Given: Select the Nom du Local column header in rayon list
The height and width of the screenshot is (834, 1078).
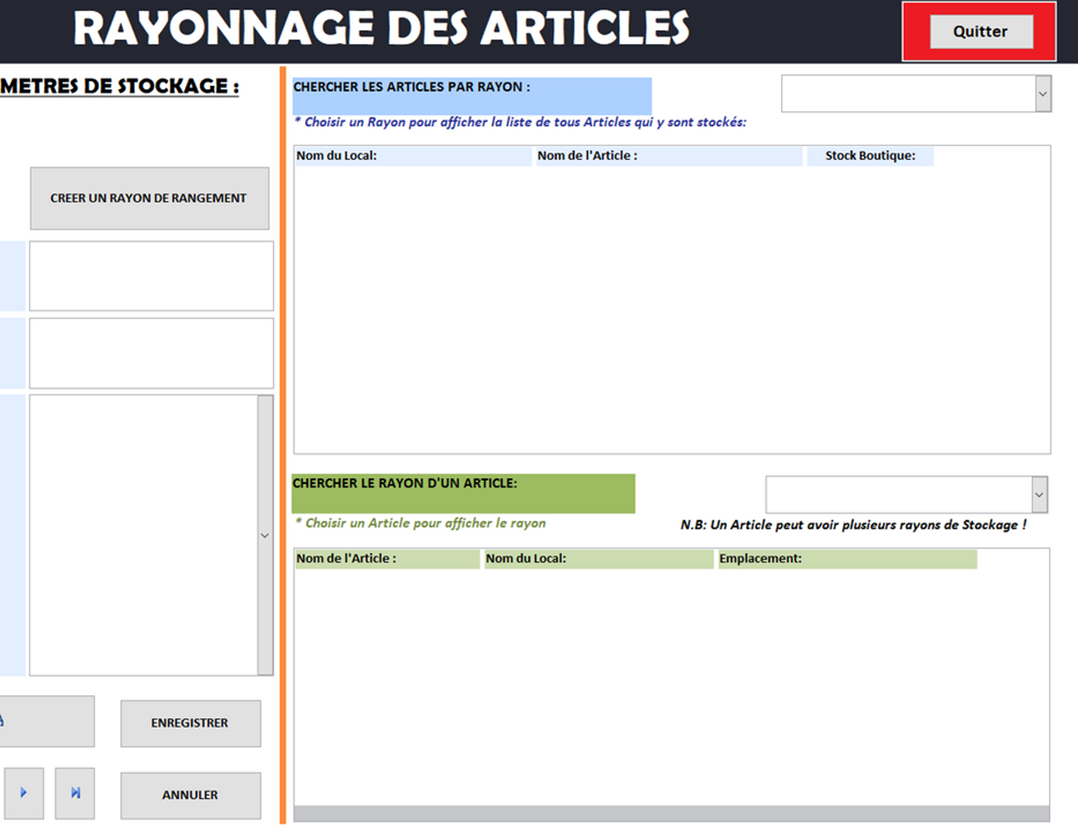Looking at the screenshot, I should click(x=412, y=156).
